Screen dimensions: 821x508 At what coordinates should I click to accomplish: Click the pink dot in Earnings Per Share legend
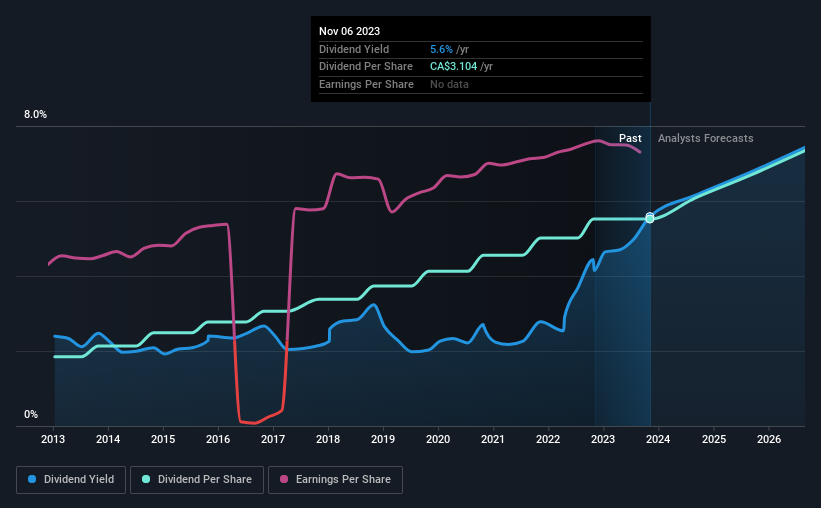[x=284, y=479]
